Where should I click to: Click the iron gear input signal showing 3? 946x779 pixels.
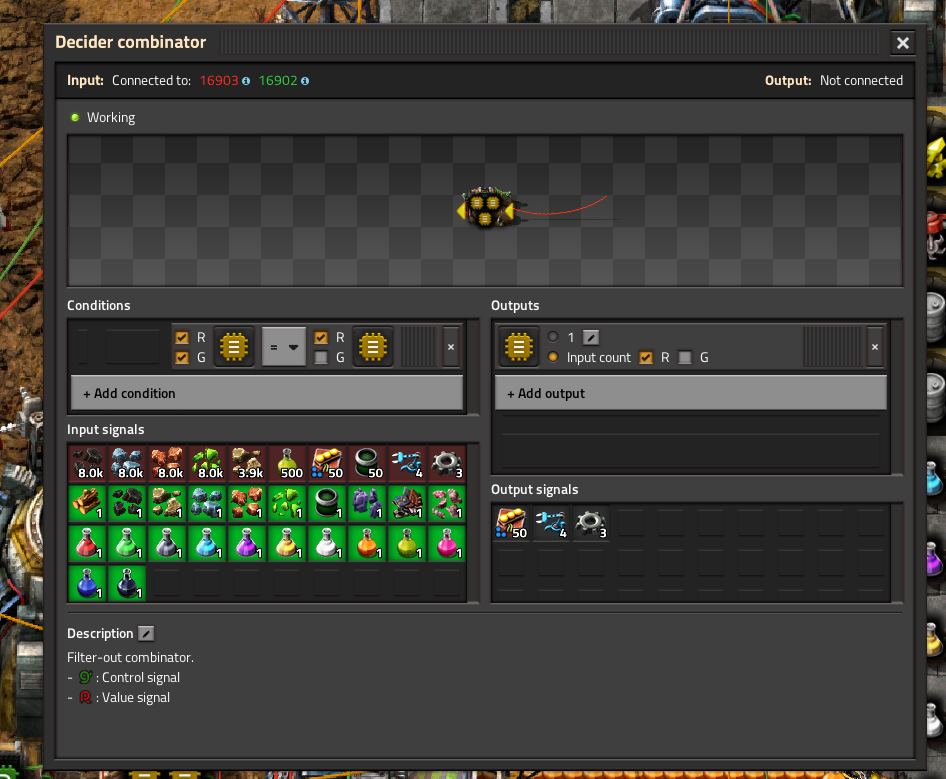[446, 463]
